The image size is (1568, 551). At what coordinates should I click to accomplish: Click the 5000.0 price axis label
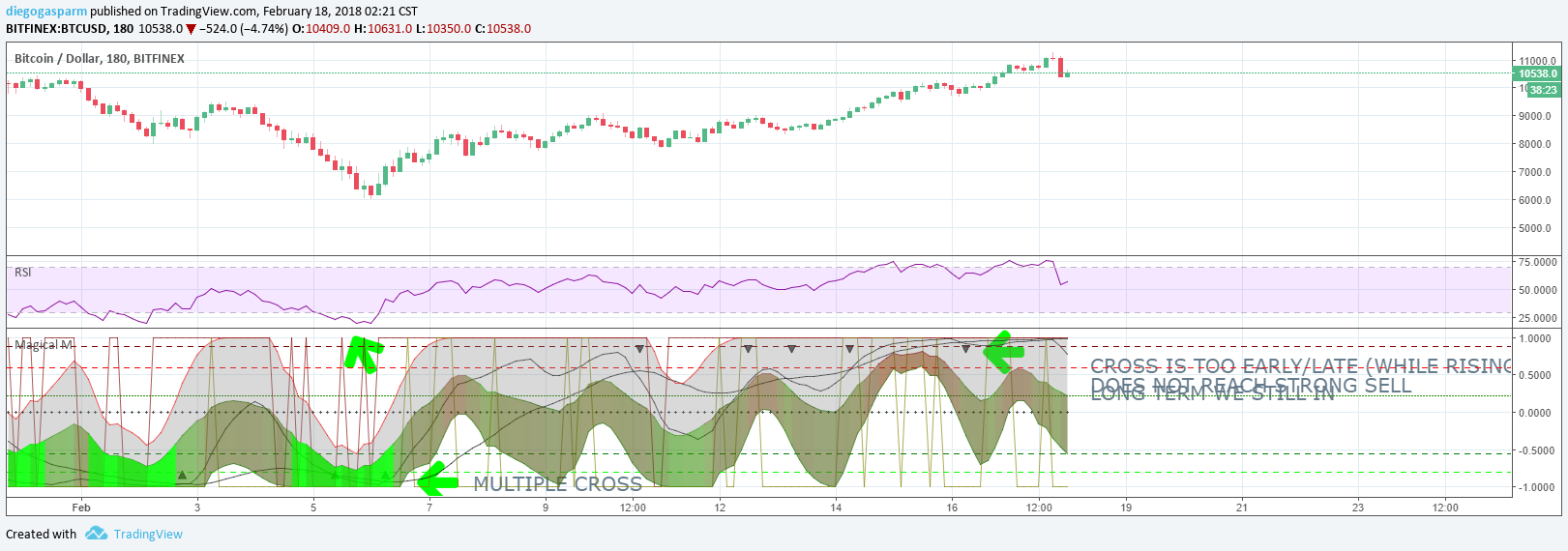(1535, 228)
